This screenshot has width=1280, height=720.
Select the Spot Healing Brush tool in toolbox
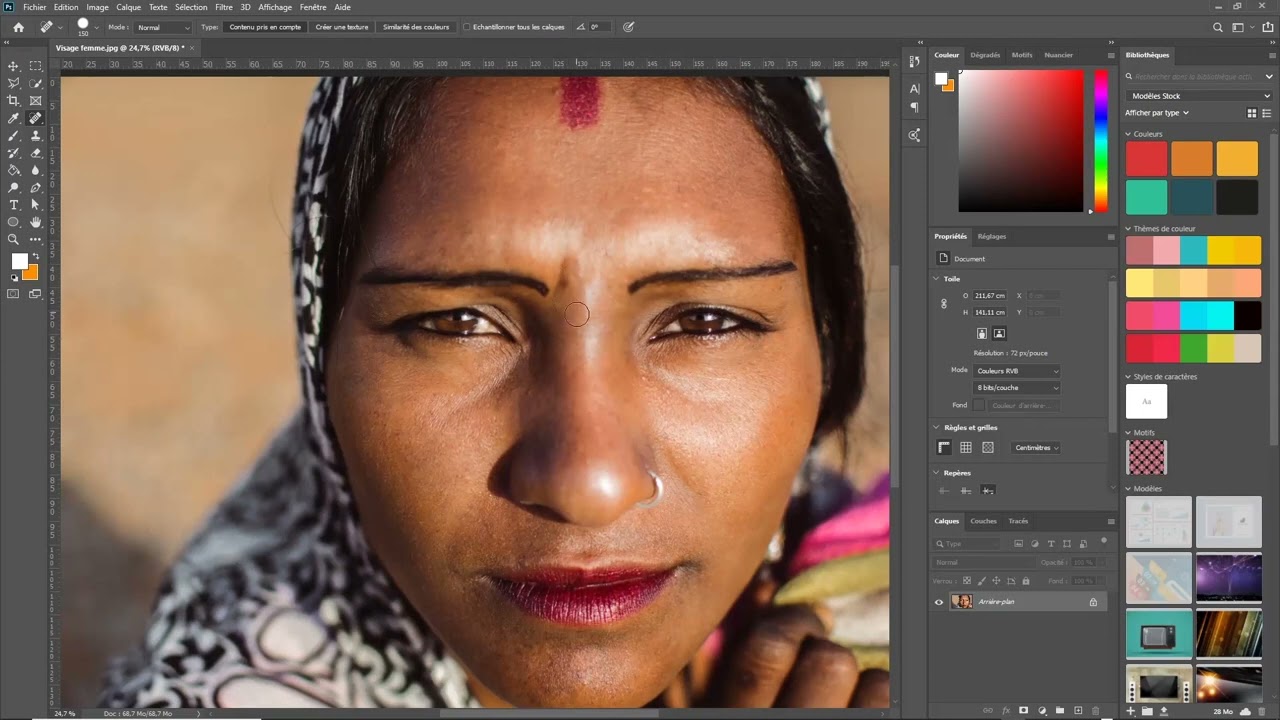pyautogui.click(x=36, y=118)
